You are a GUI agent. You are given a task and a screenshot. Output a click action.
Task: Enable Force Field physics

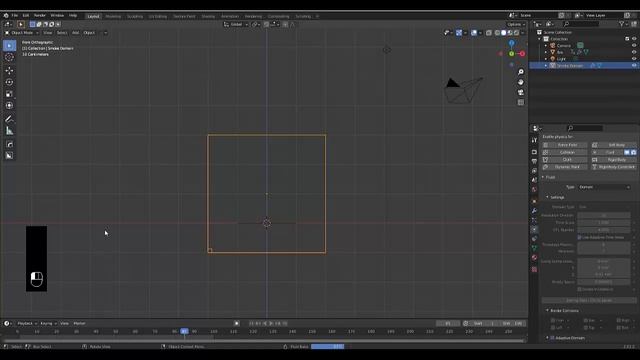click(x=564, y=145)
